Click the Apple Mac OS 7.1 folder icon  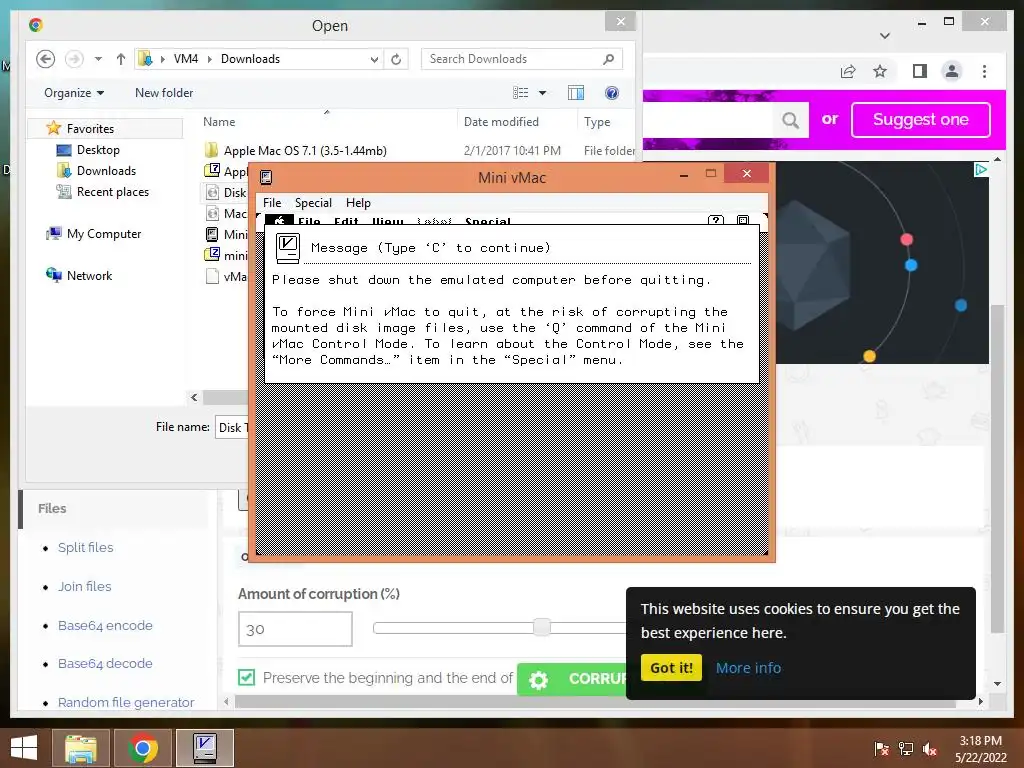[x=212, y=150]
